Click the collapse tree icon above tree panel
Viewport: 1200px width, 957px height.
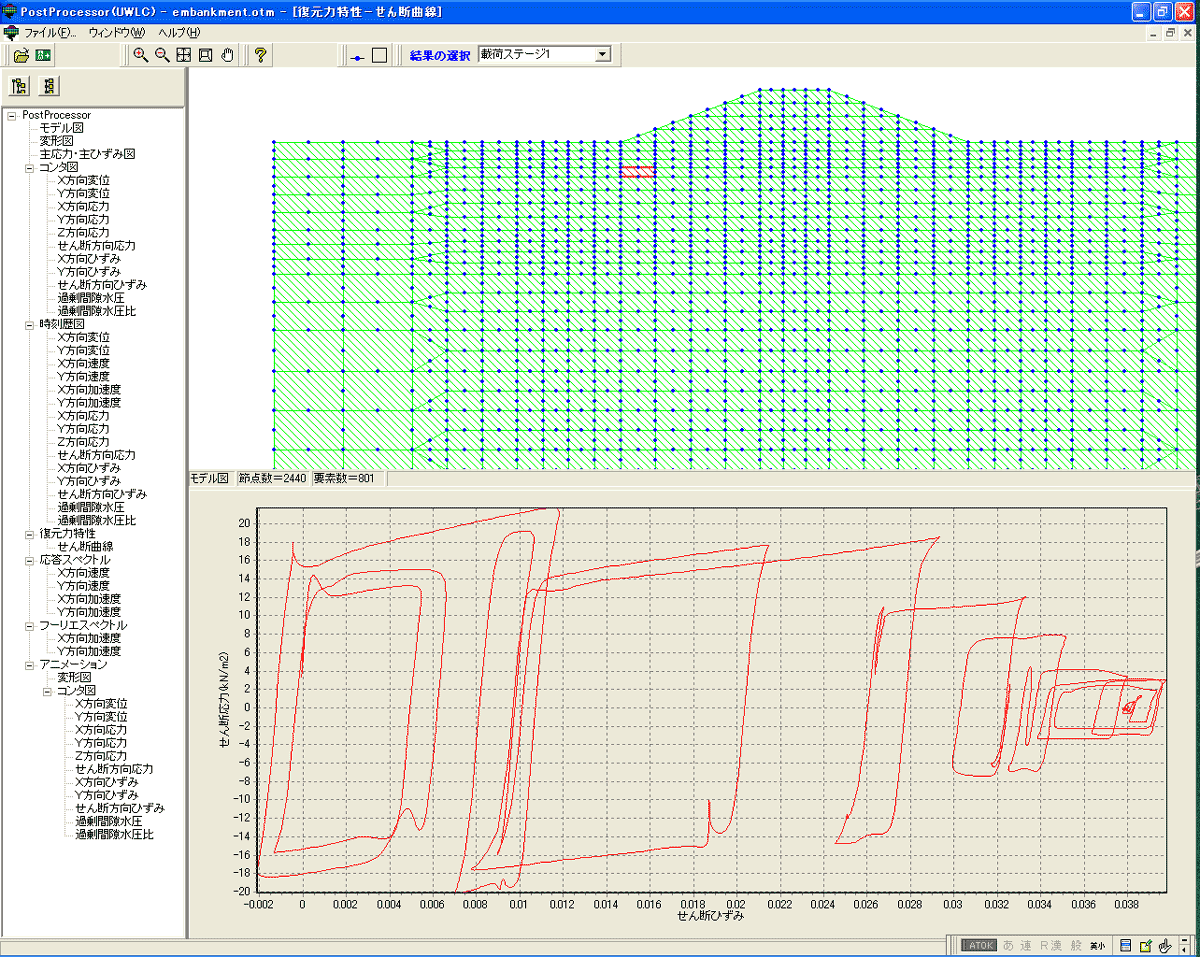(48, 86)
